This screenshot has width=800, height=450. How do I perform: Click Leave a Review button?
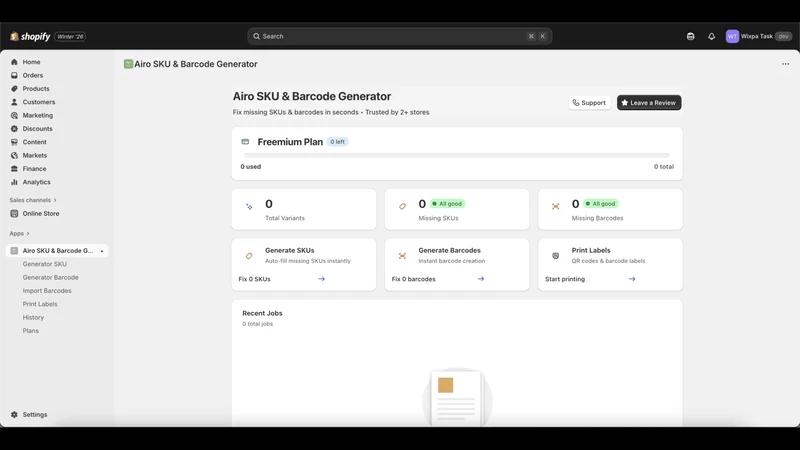[x=648, y=103]
